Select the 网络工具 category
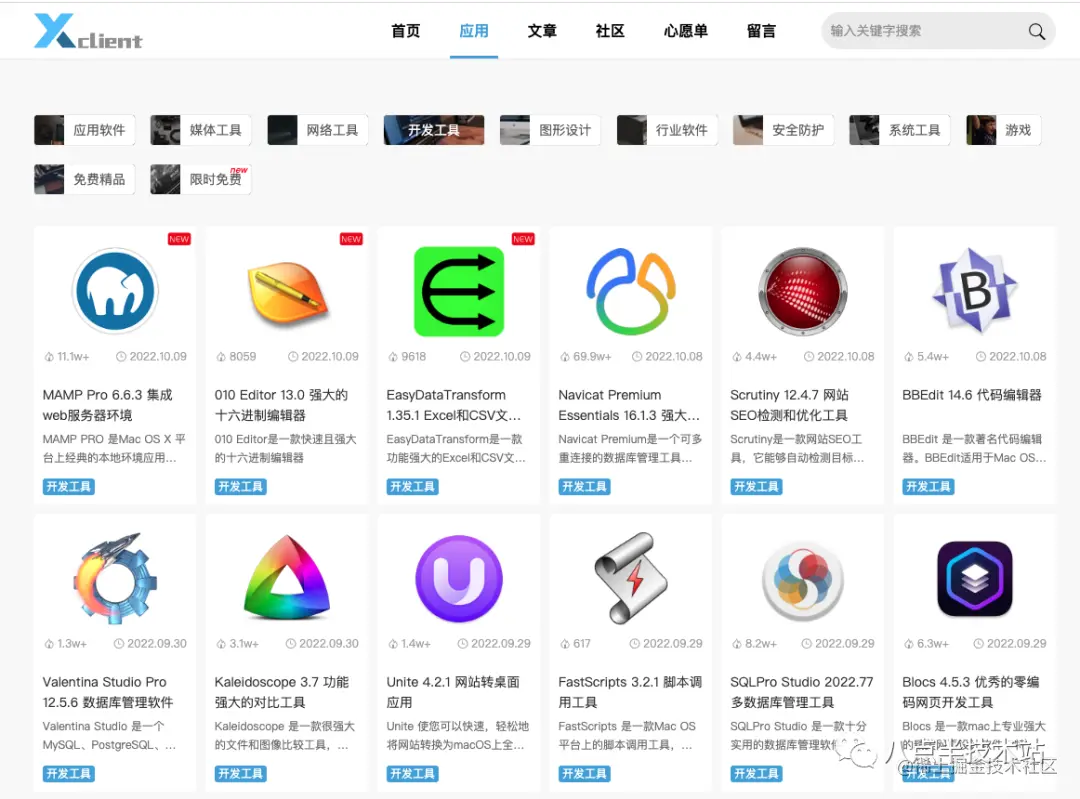This screenshot has height=799, width=1080. click(x=318, y=130)
